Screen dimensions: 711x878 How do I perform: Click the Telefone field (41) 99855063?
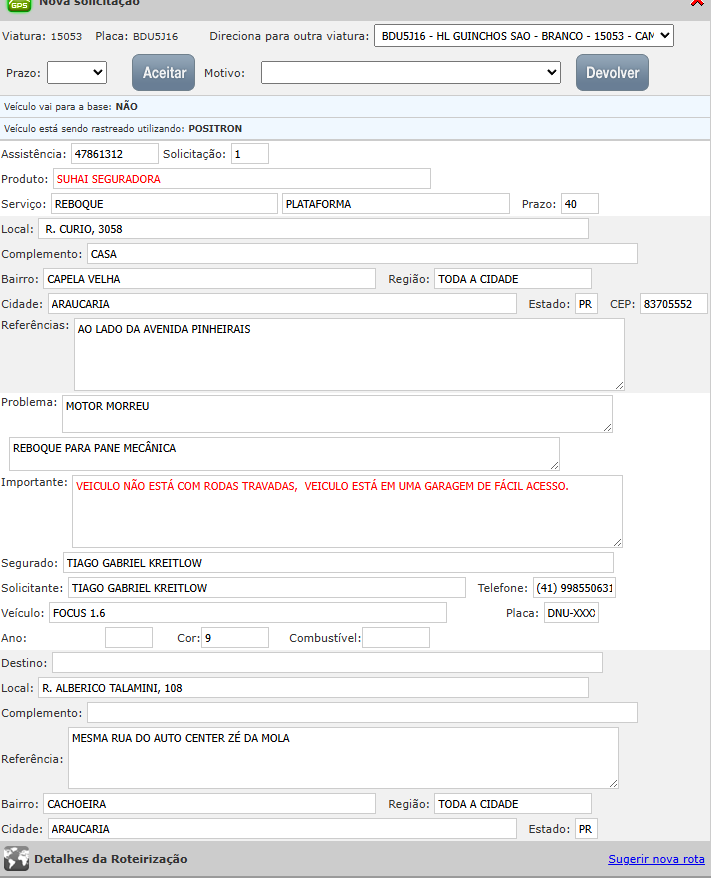574,588
